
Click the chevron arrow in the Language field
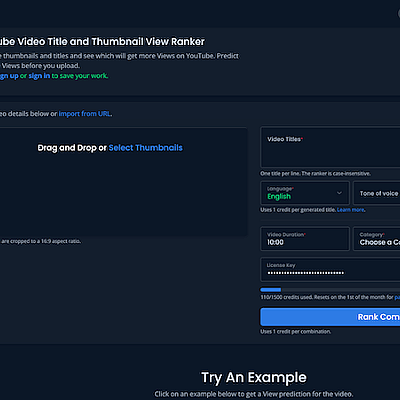(x=339, y=193)
